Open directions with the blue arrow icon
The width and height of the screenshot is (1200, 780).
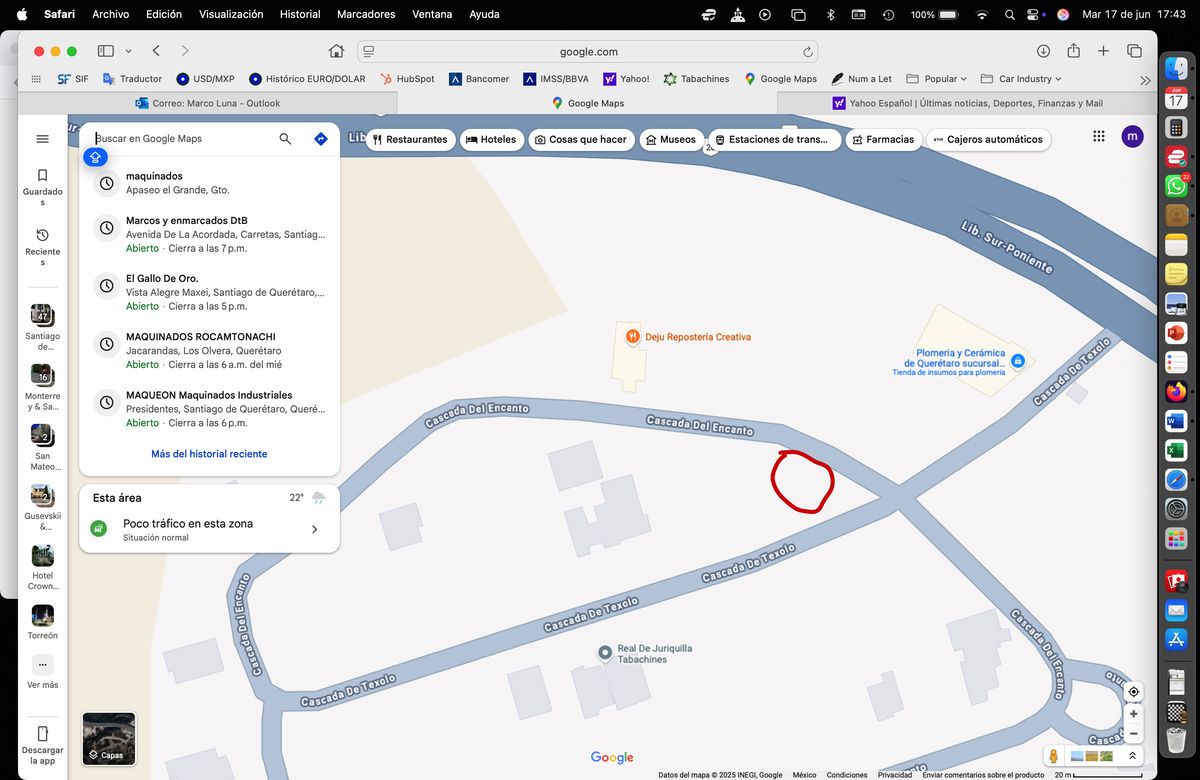point(320,139)
